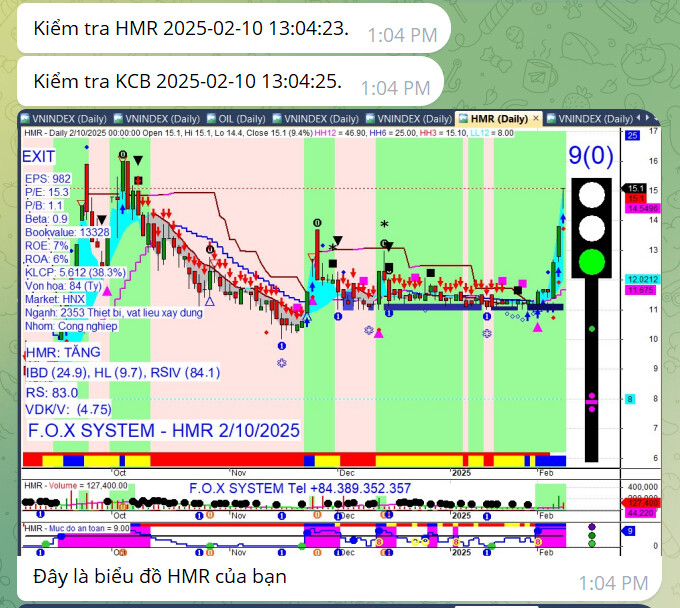The height and width of the screenshot is (608, 680).
Task: Click the 'IBD (24.9), HL (9.7), RSIV (84.1)' line
Action: [x=123, y=373]
